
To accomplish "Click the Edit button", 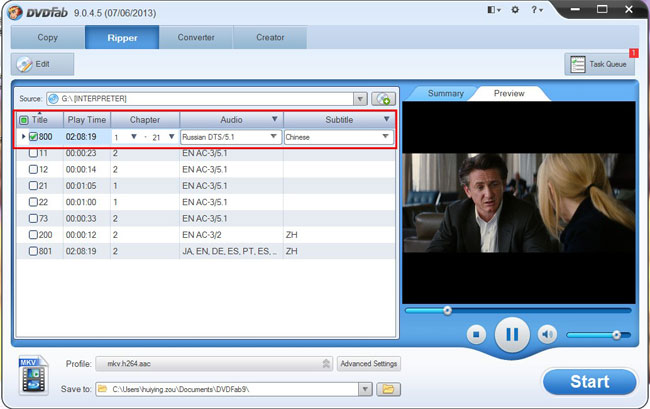I will pos(42,64).
